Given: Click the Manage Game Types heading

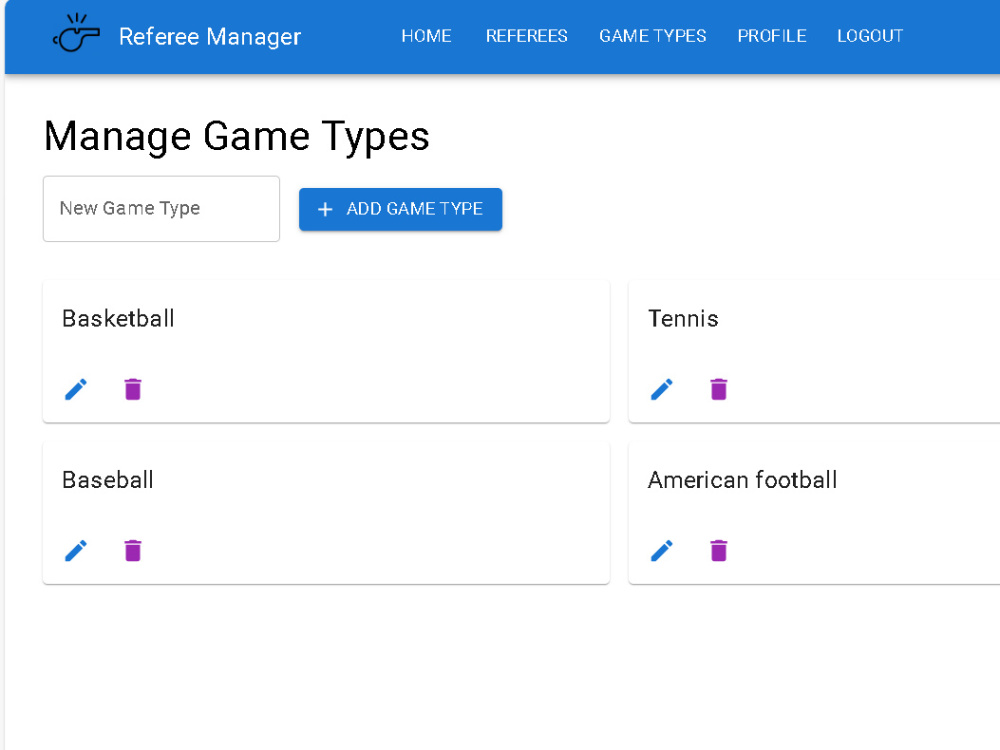Looking at the screenshot, I should click(237, 136).
